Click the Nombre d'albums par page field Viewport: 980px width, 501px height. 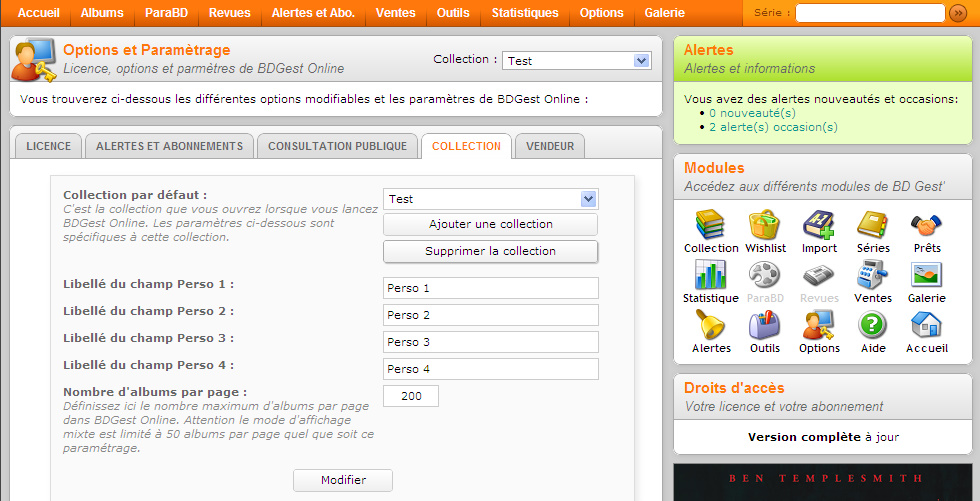410,396
